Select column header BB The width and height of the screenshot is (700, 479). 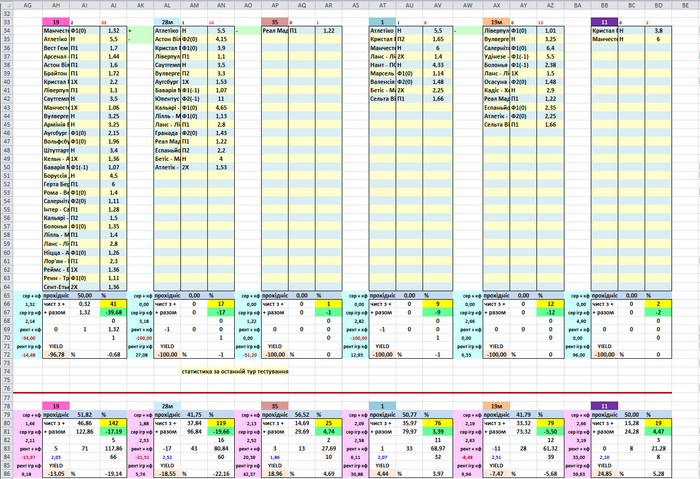tap(604, 5)
